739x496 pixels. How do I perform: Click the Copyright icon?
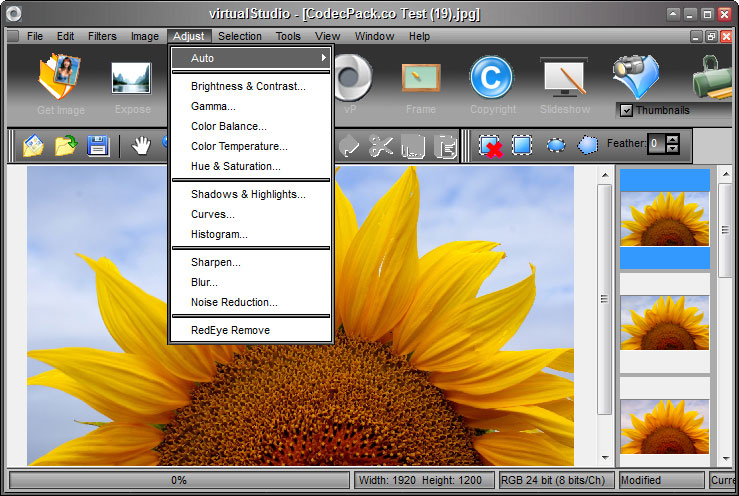491,77
